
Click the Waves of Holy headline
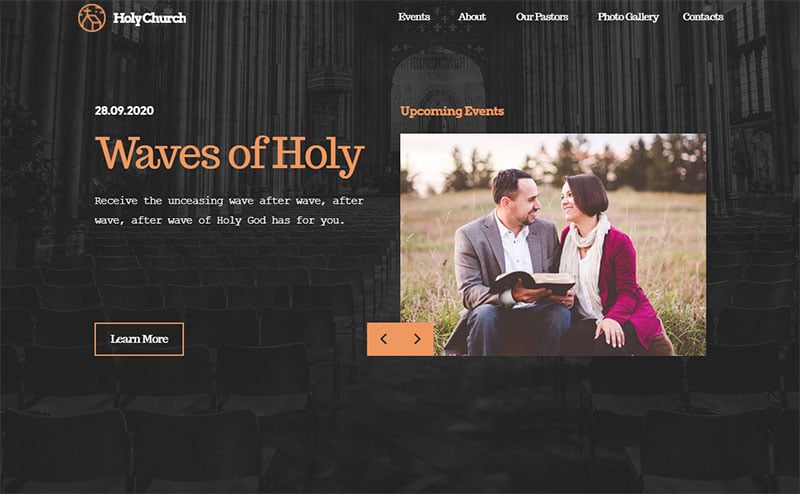[230, 155]
